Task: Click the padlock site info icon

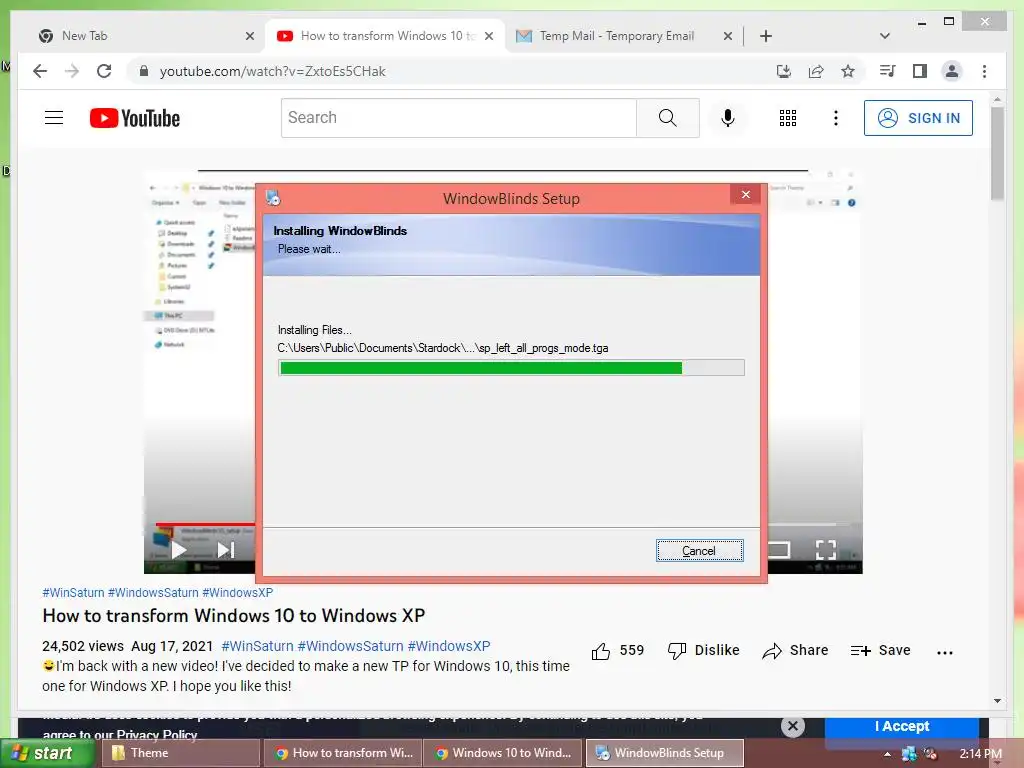Action: (144, 71)
